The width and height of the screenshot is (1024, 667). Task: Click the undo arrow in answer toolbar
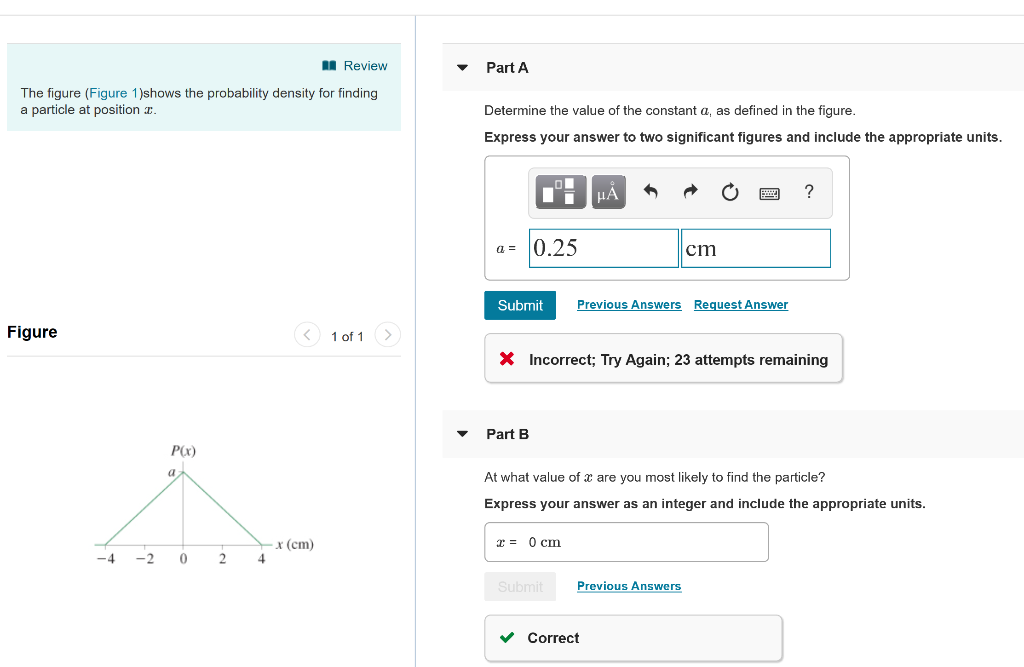click(x=650, y=191)
